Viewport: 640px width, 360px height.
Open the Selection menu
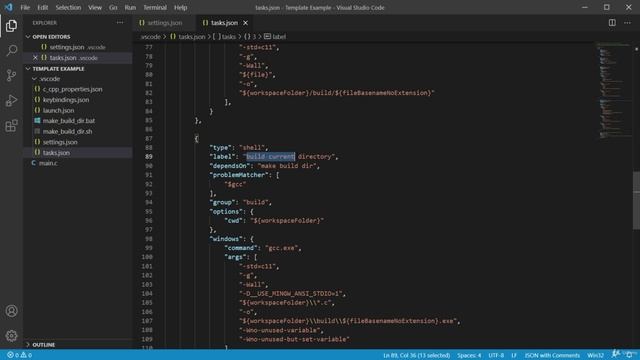(68, 7)
